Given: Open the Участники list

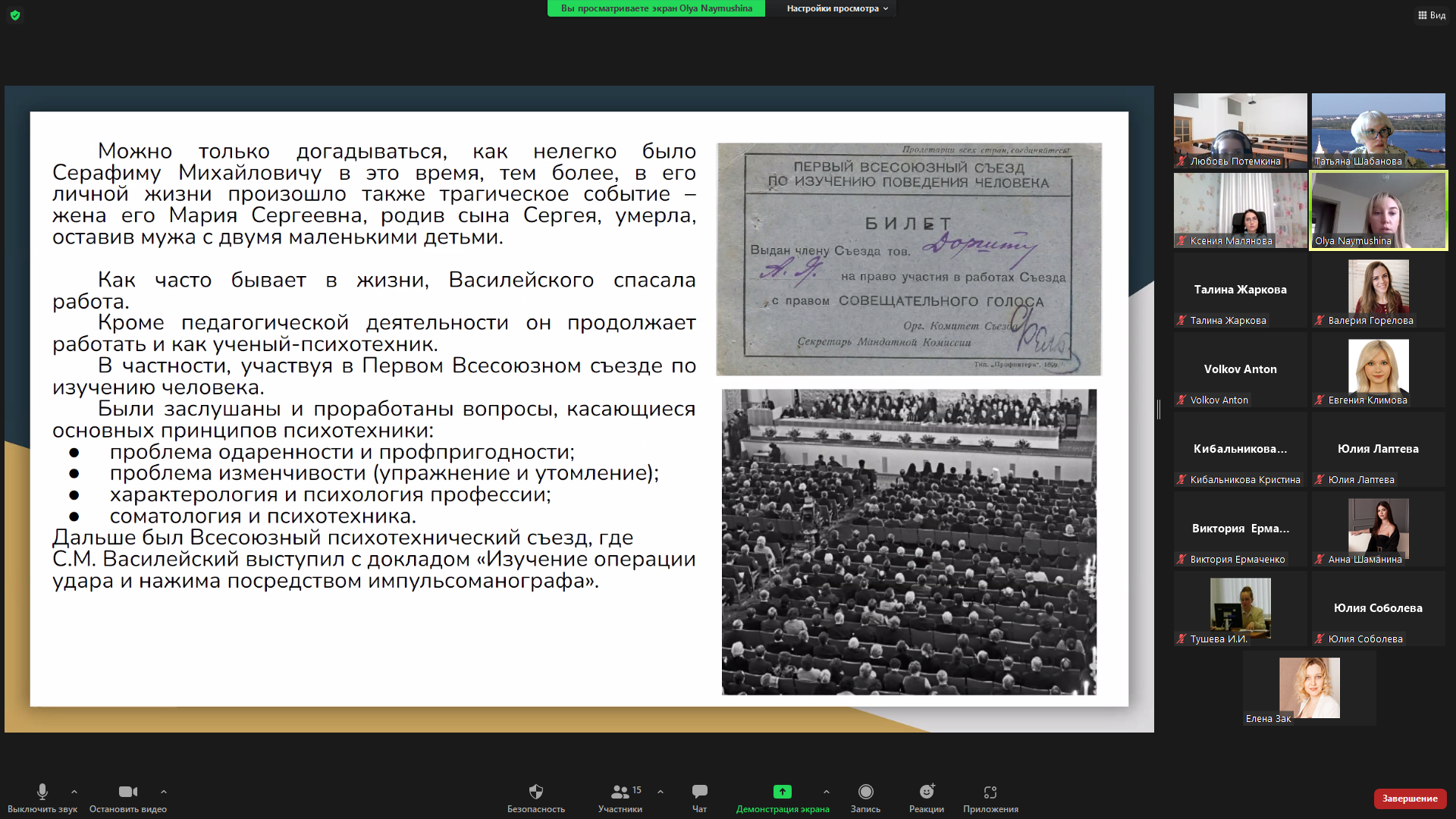Looking at the screenshot, I should coord(620,796).
